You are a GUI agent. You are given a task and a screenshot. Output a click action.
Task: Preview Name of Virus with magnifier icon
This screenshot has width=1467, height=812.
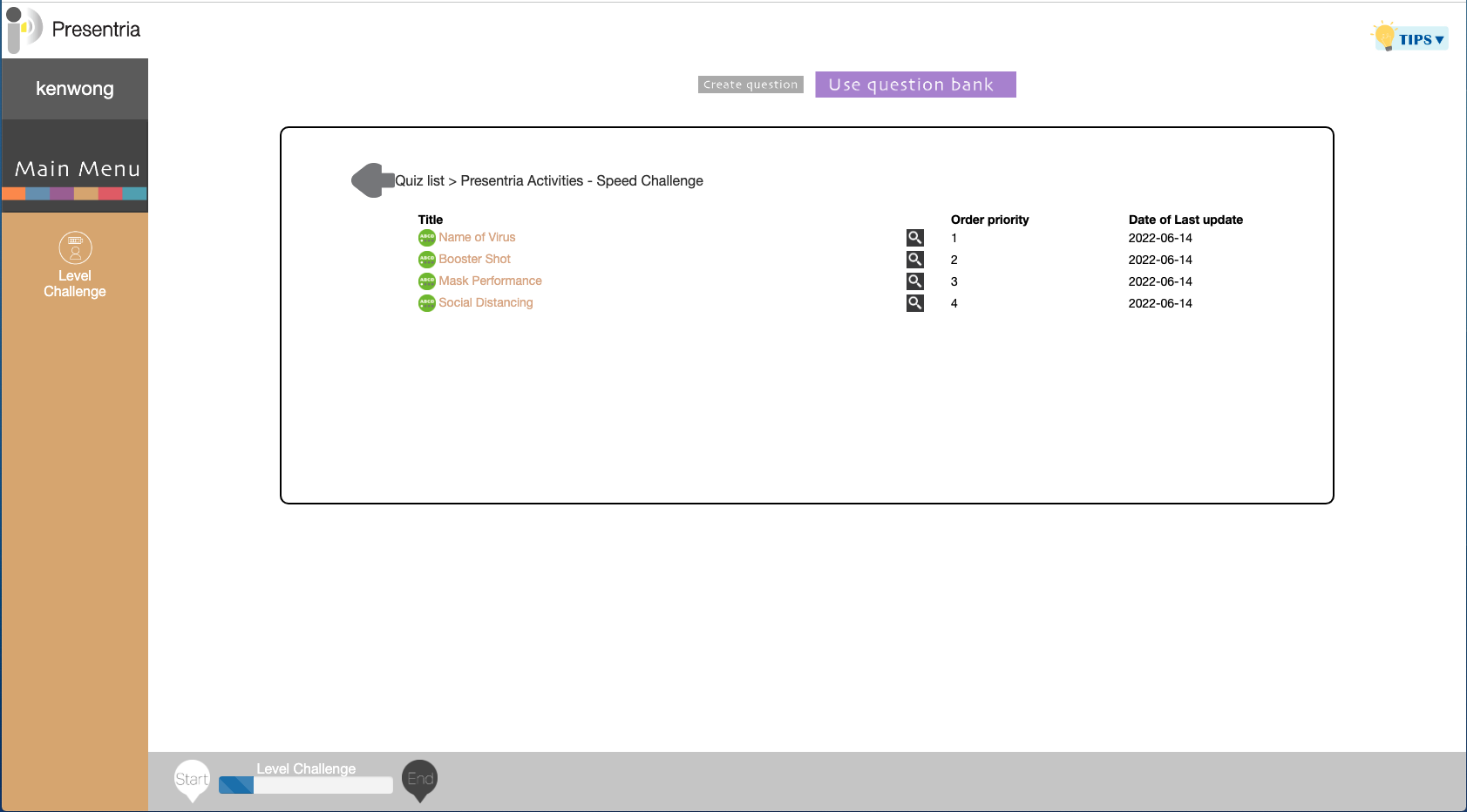click(x=914, y=238)
